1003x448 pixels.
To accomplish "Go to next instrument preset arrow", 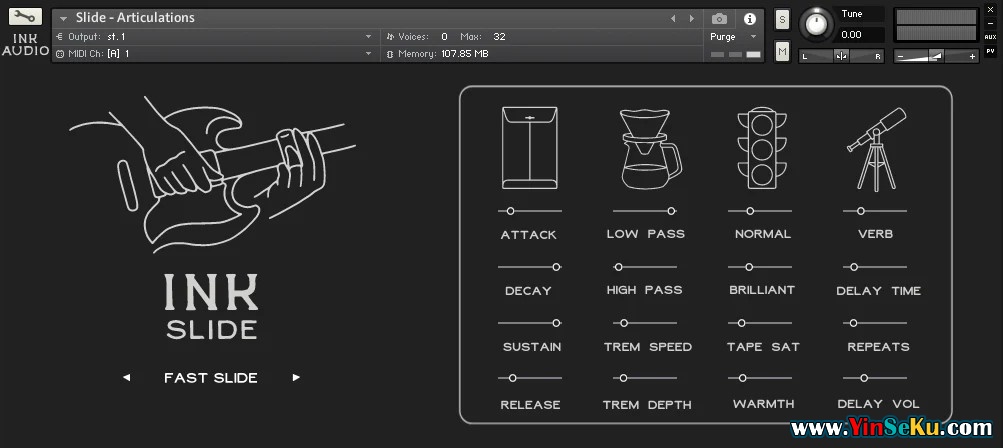I will [690, 18].
